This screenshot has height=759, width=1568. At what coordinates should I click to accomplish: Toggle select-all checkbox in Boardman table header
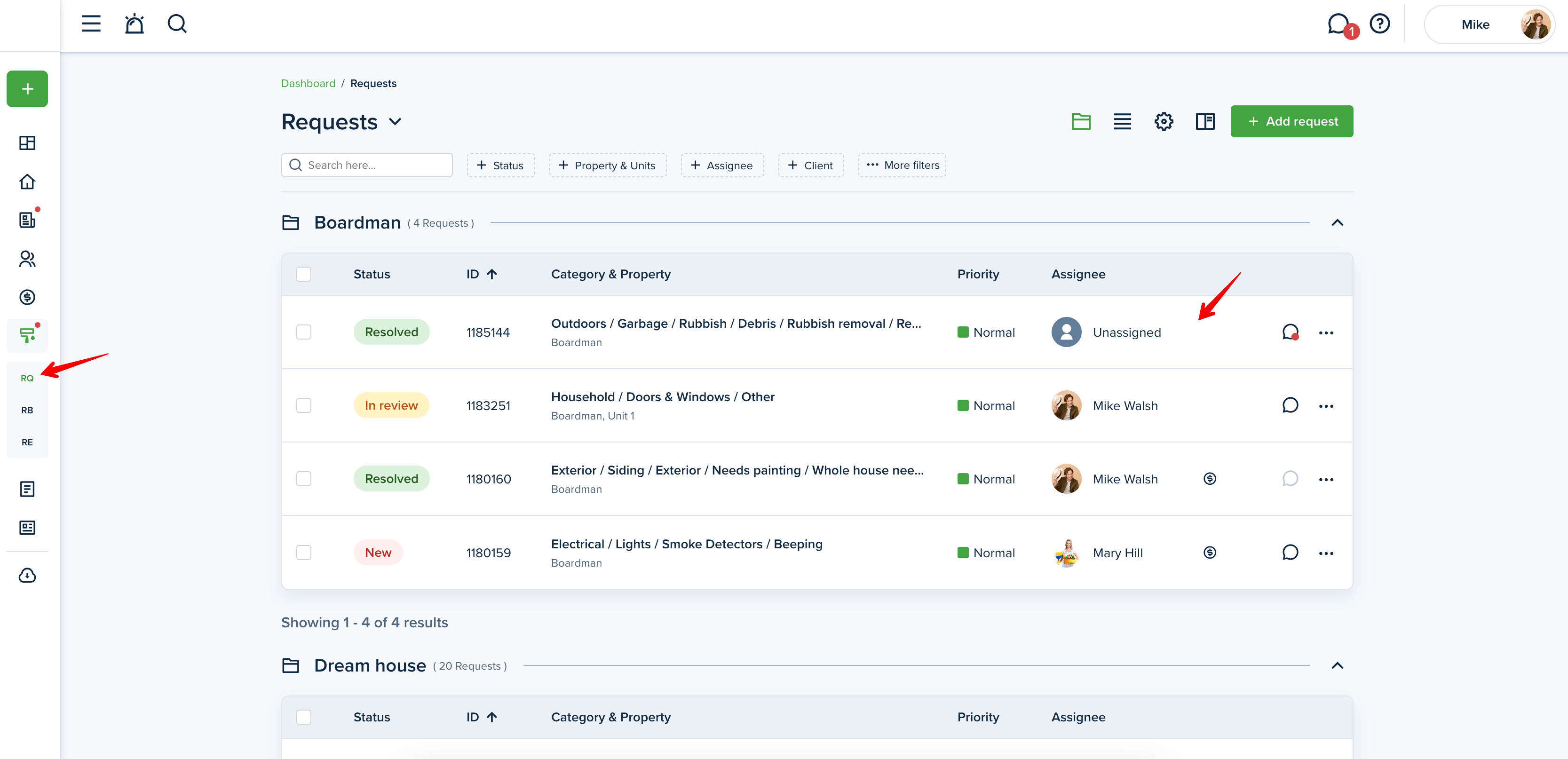tap(304, 274)
